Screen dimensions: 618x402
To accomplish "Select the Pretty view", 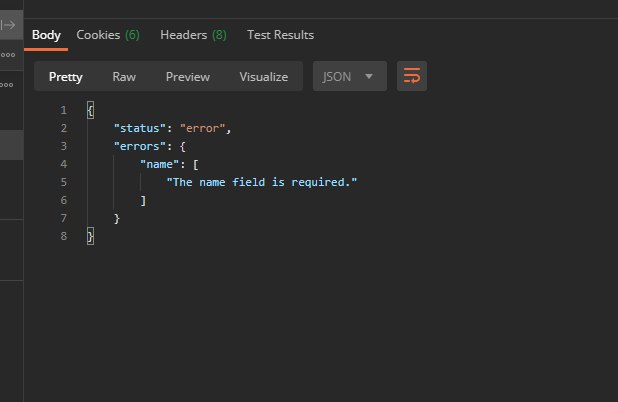I will [65, 76].
